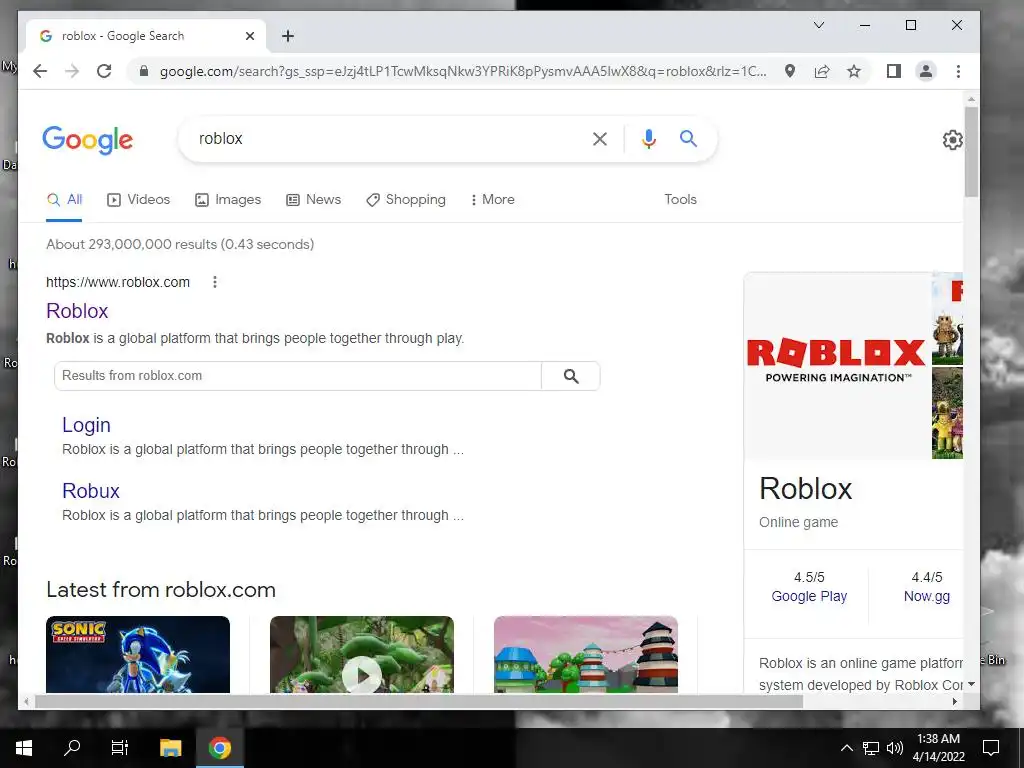The height and width of the screenshot is (768, 1024).
Task: Open location settings pin in address bar
Action: click(790, 71)
